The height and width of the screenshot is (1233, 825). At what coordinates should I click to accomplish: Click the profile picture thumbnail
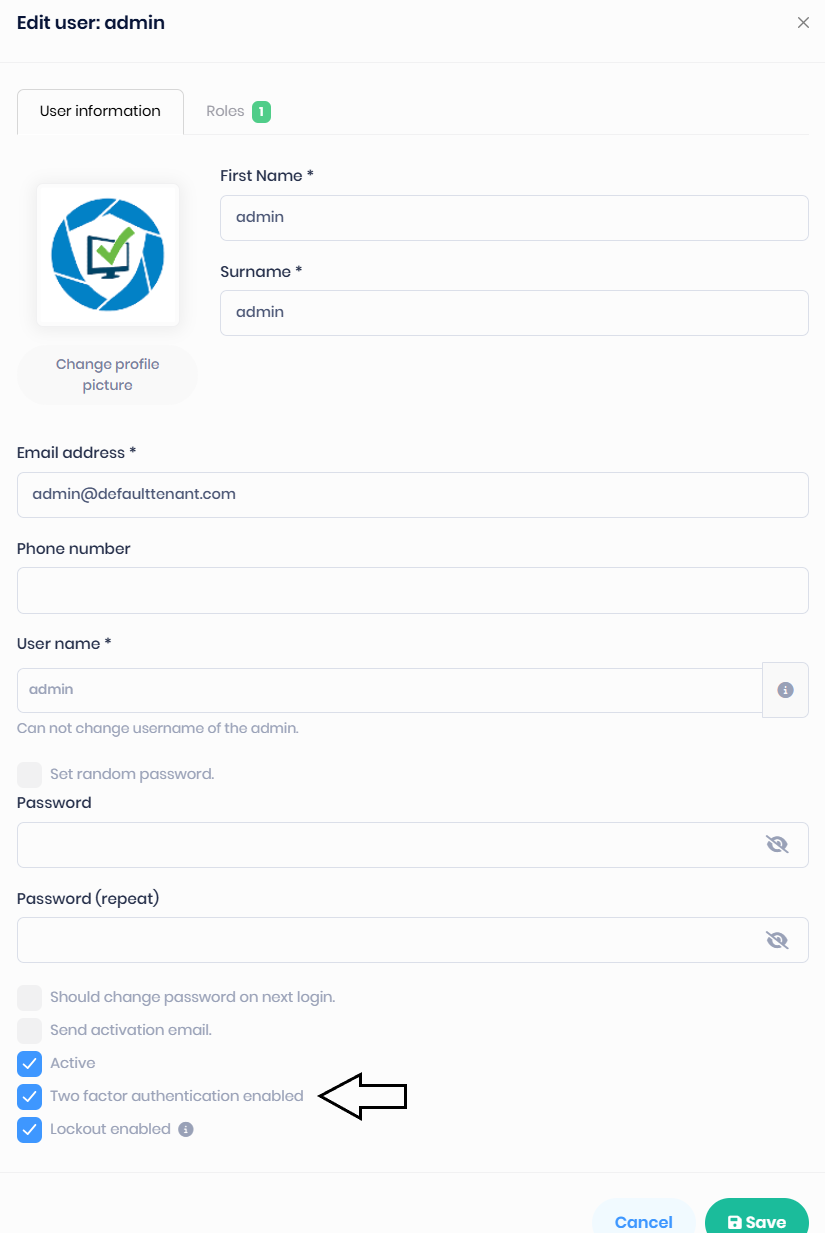[108, 255]
